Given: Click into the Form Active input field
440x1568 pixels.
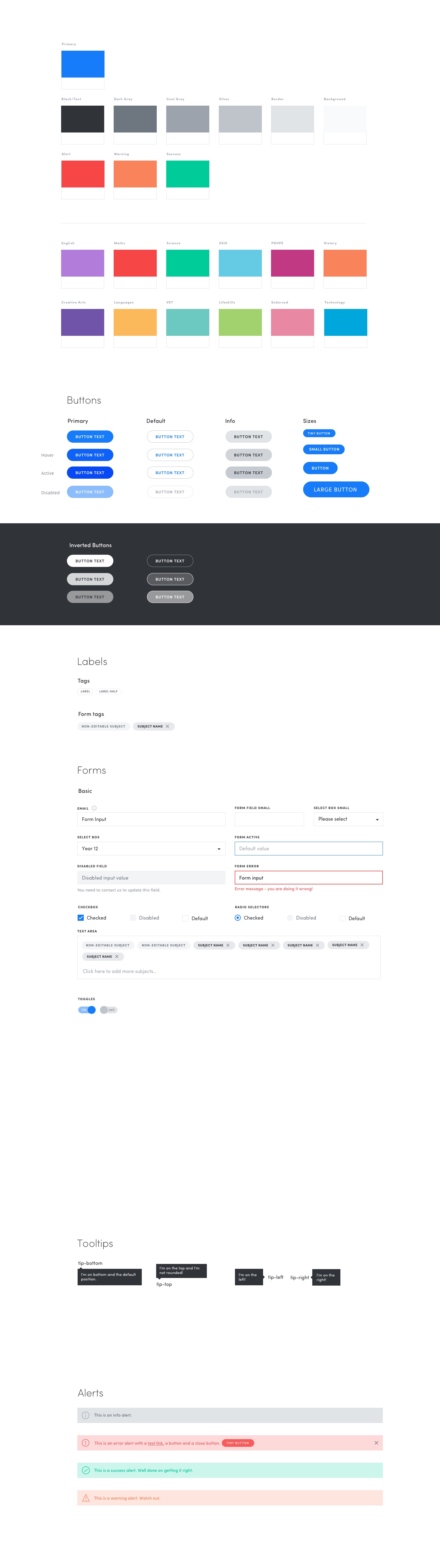Looking at the screenshot, I should click(308, 848).
